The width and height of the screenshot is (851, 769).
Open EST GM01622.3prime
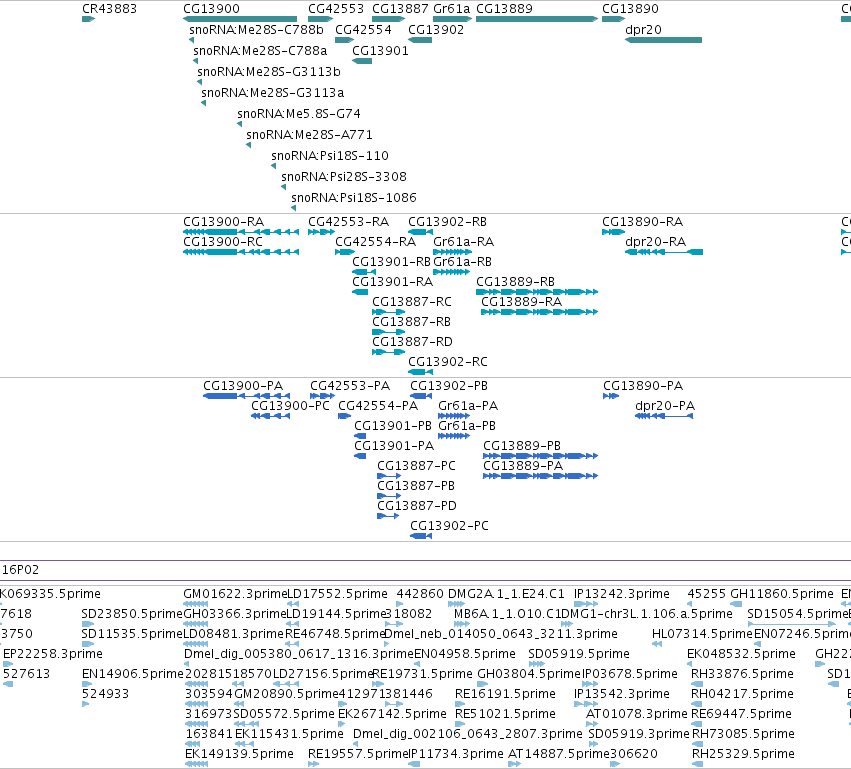point(196,603)
